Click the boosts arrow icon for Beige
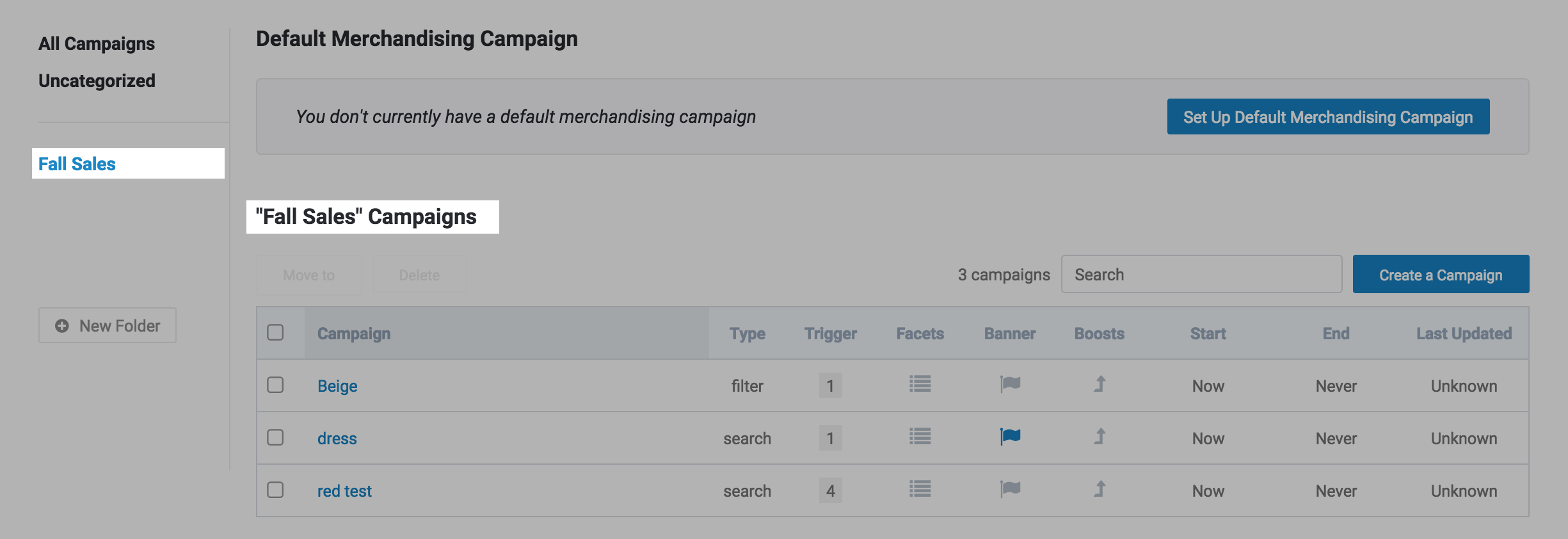 [x=1100, y=384]
